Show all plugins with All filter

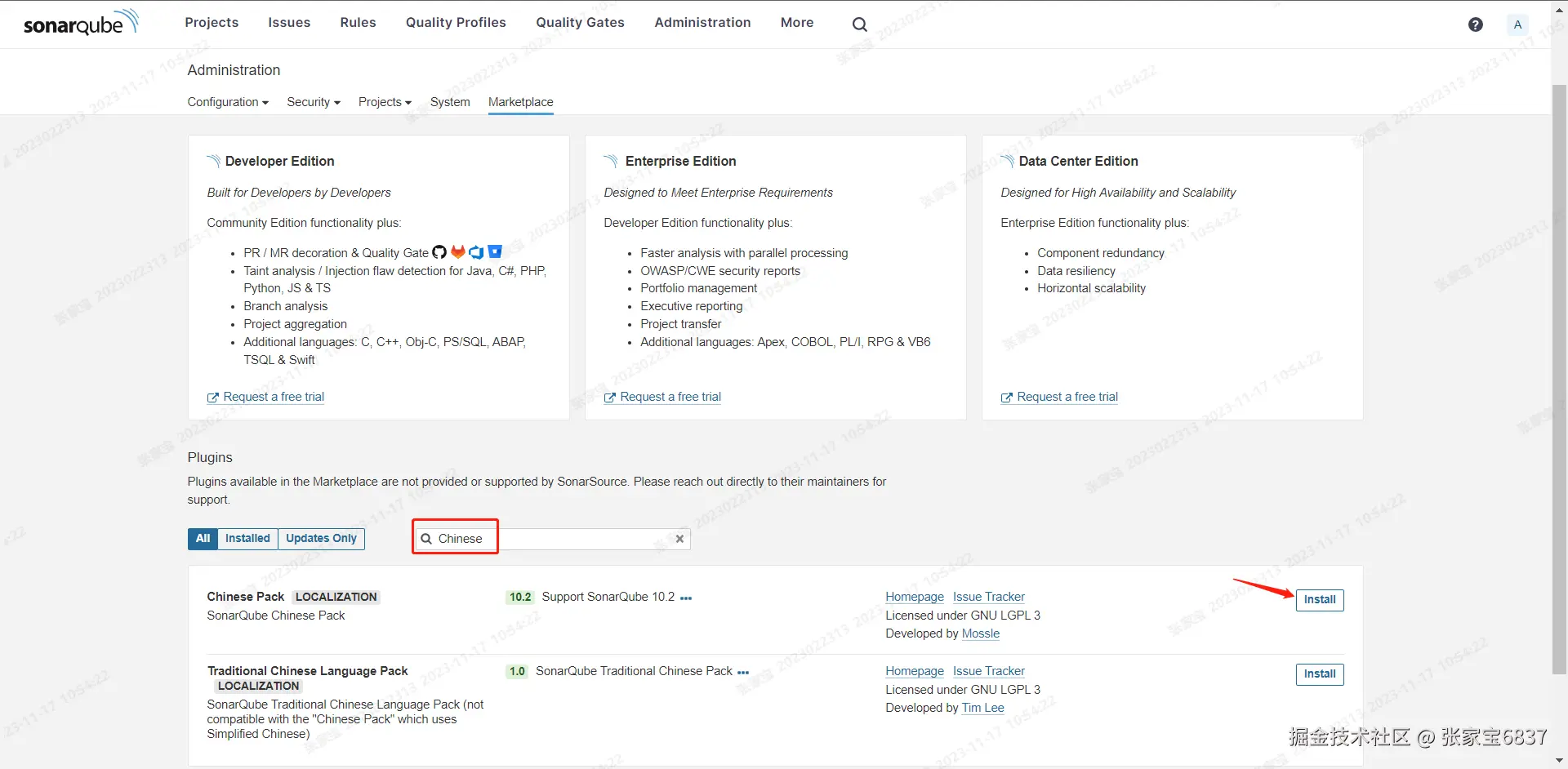coord(203,539)
